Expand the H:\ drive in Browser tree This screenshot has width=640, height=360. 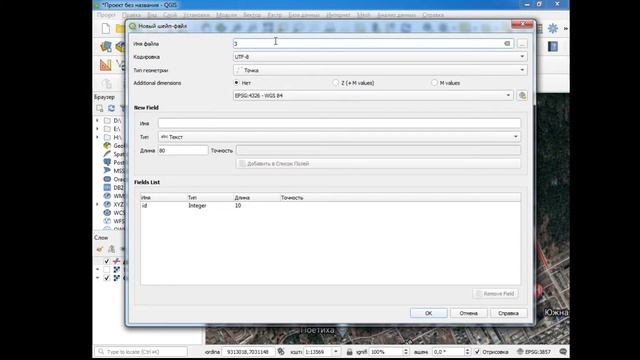coord(97,137)
